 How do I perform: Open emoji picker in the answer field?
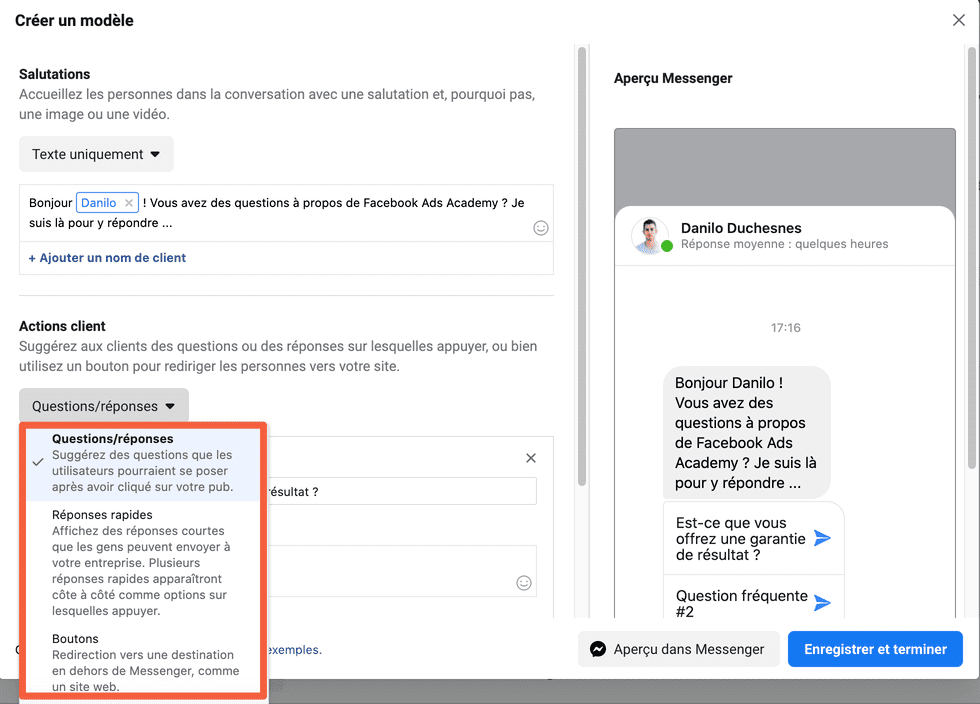[524, 583]
